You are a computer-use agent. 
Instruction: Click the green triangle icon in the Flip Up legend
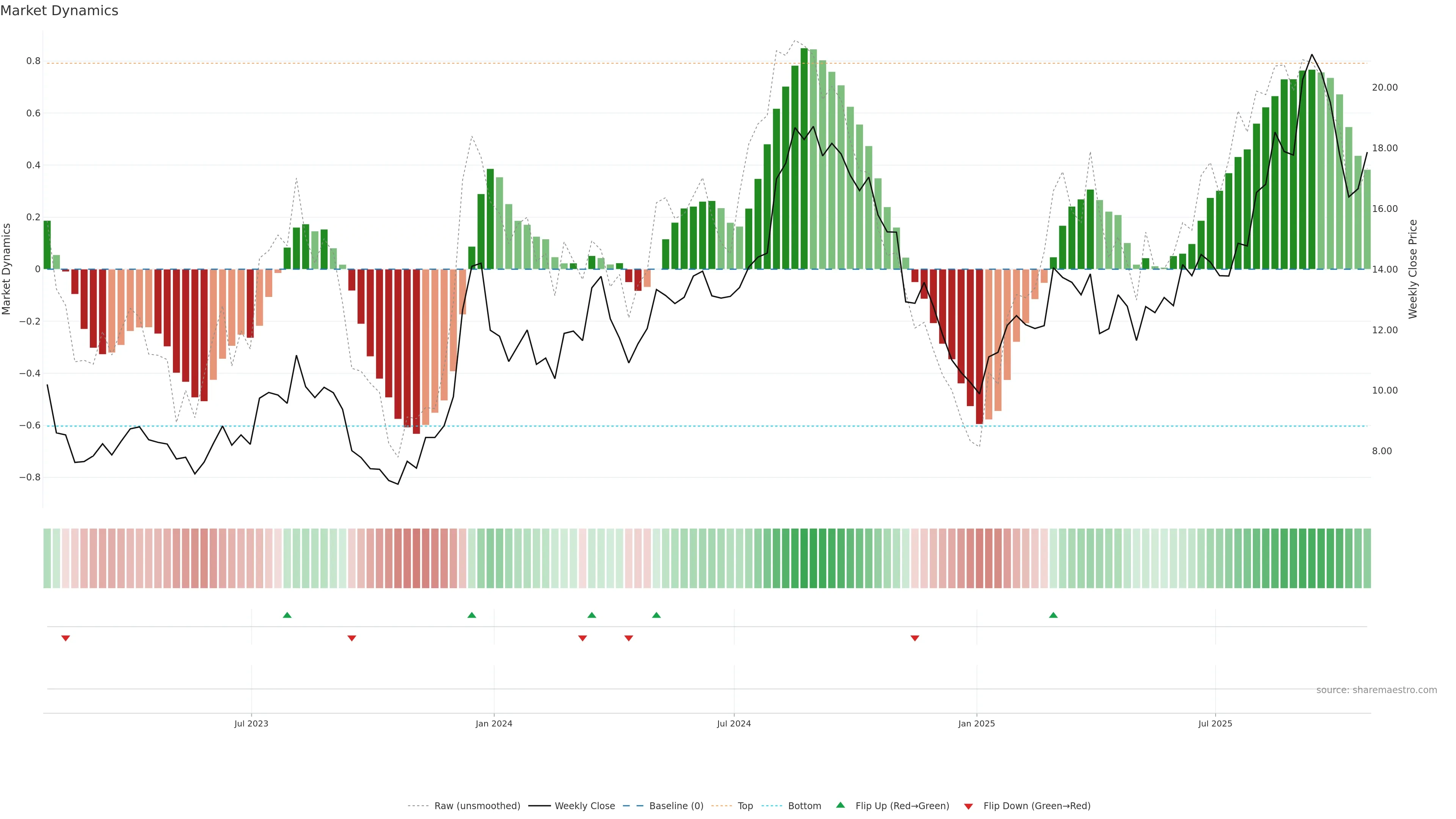coord(841,805)
